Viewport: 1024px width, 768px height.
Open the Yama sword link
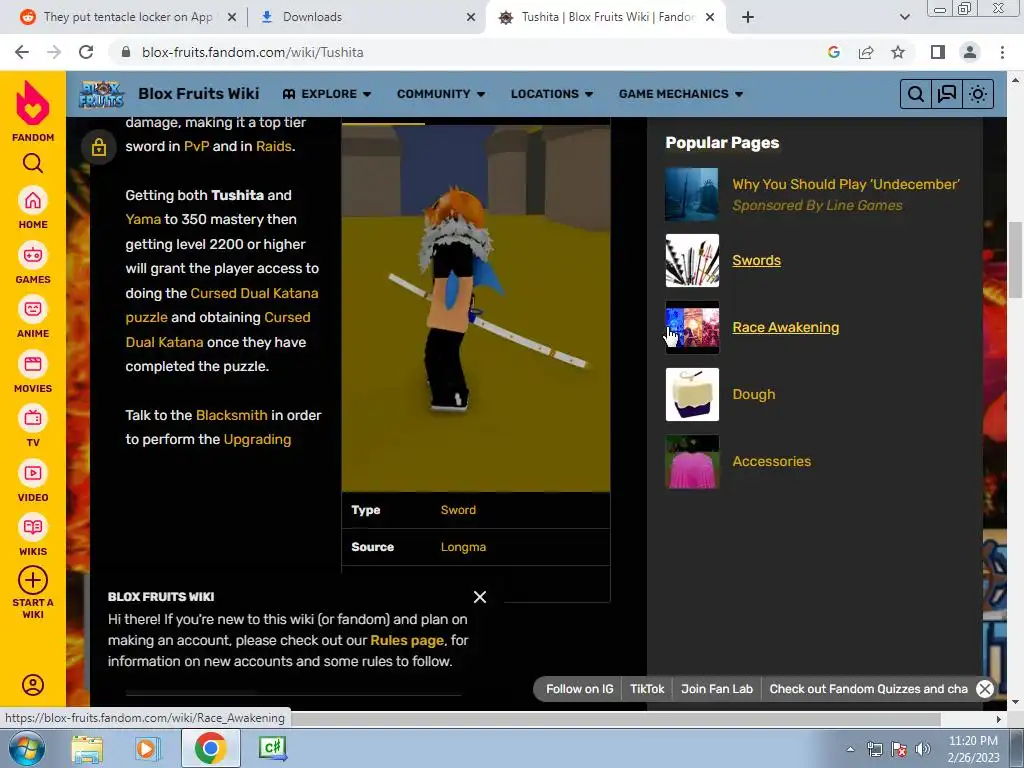tap(143, 219)
